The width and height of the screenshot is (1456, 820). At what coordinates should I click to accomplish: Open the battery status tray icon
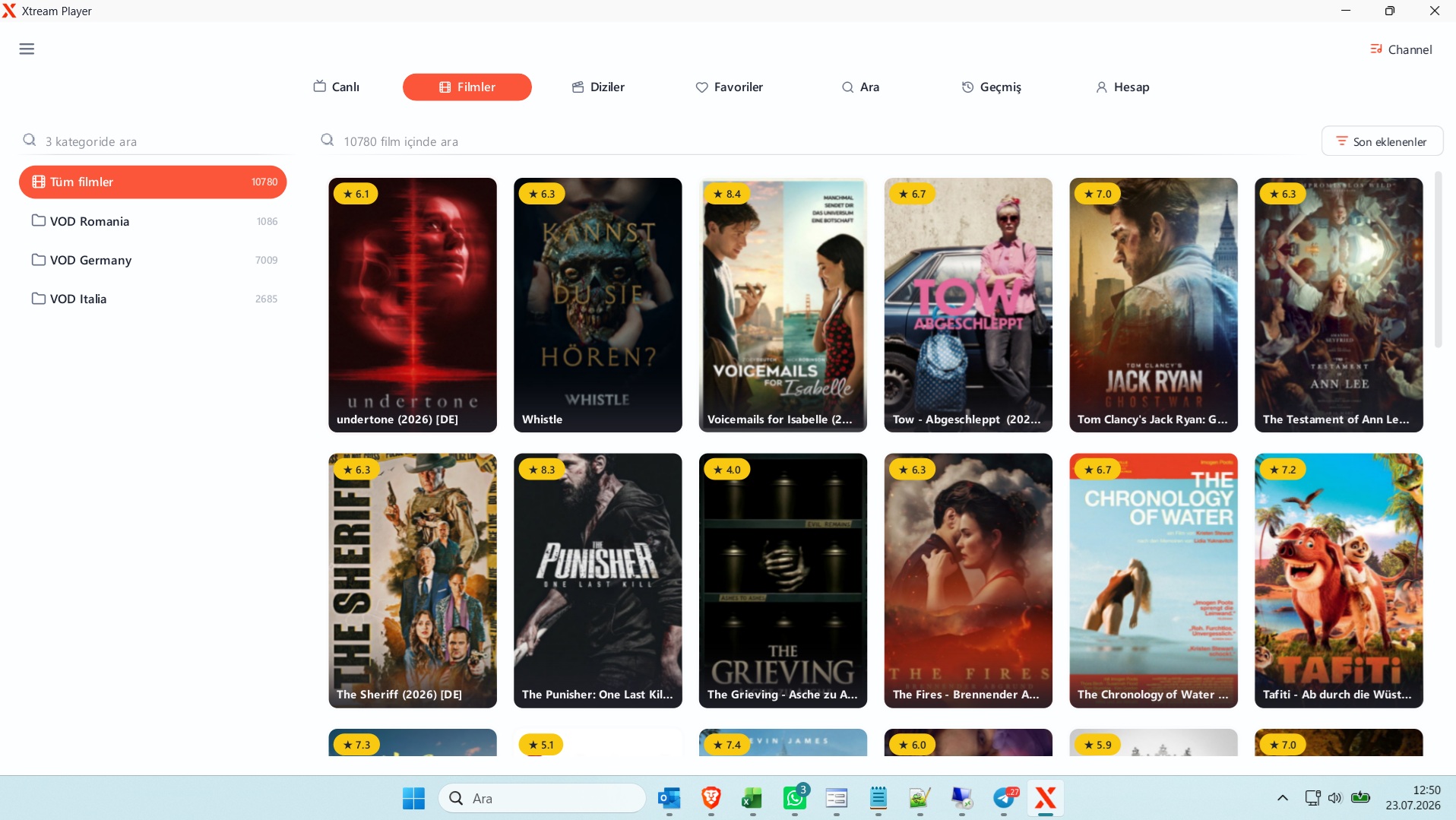(x=1360, y=798)
